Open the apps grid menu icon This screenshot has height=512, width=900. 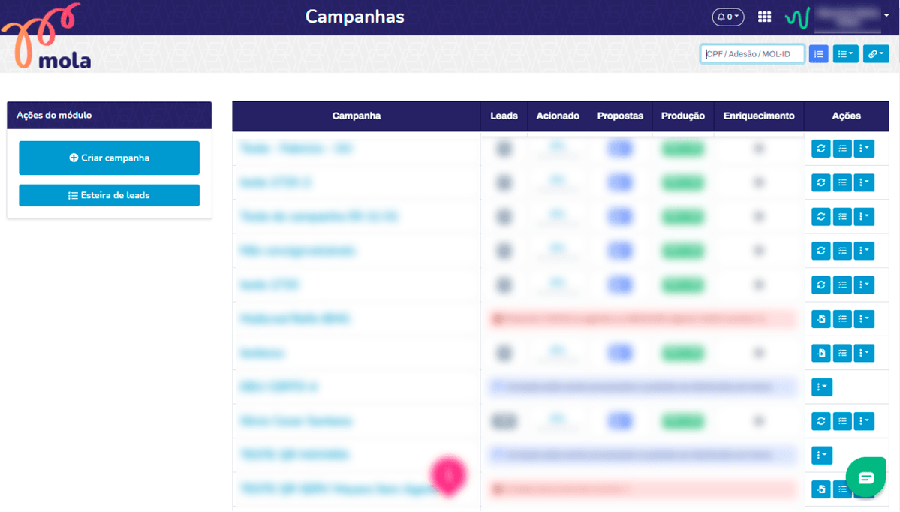click(x=765, y=17)
